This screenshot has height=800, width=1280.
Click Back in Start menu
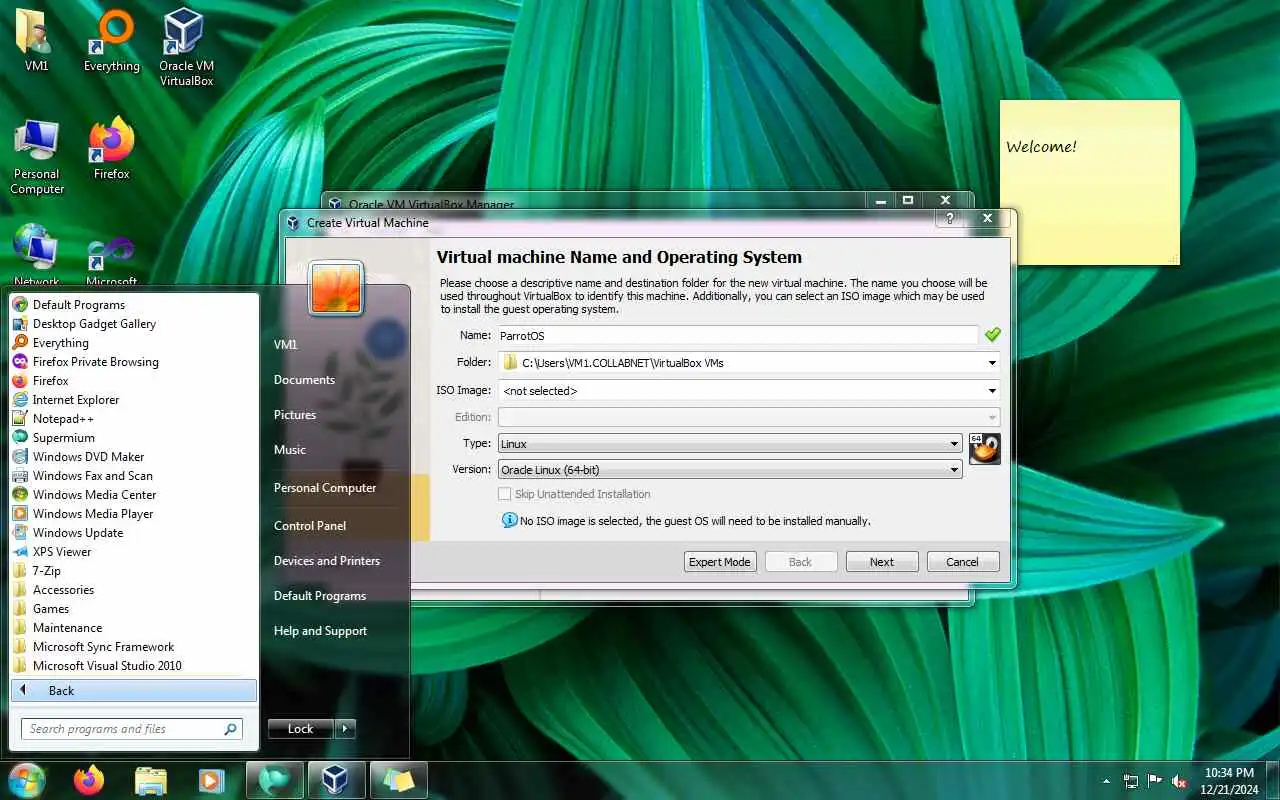tap(133, 691)
